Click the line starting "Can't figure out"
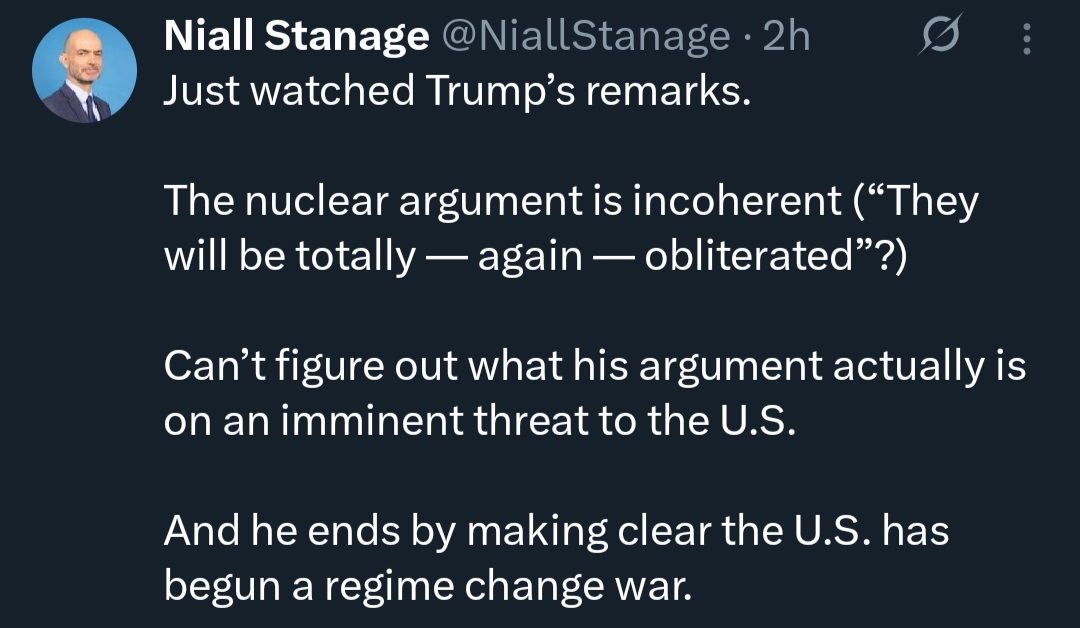1080x628 pixels. click(594, 367)
